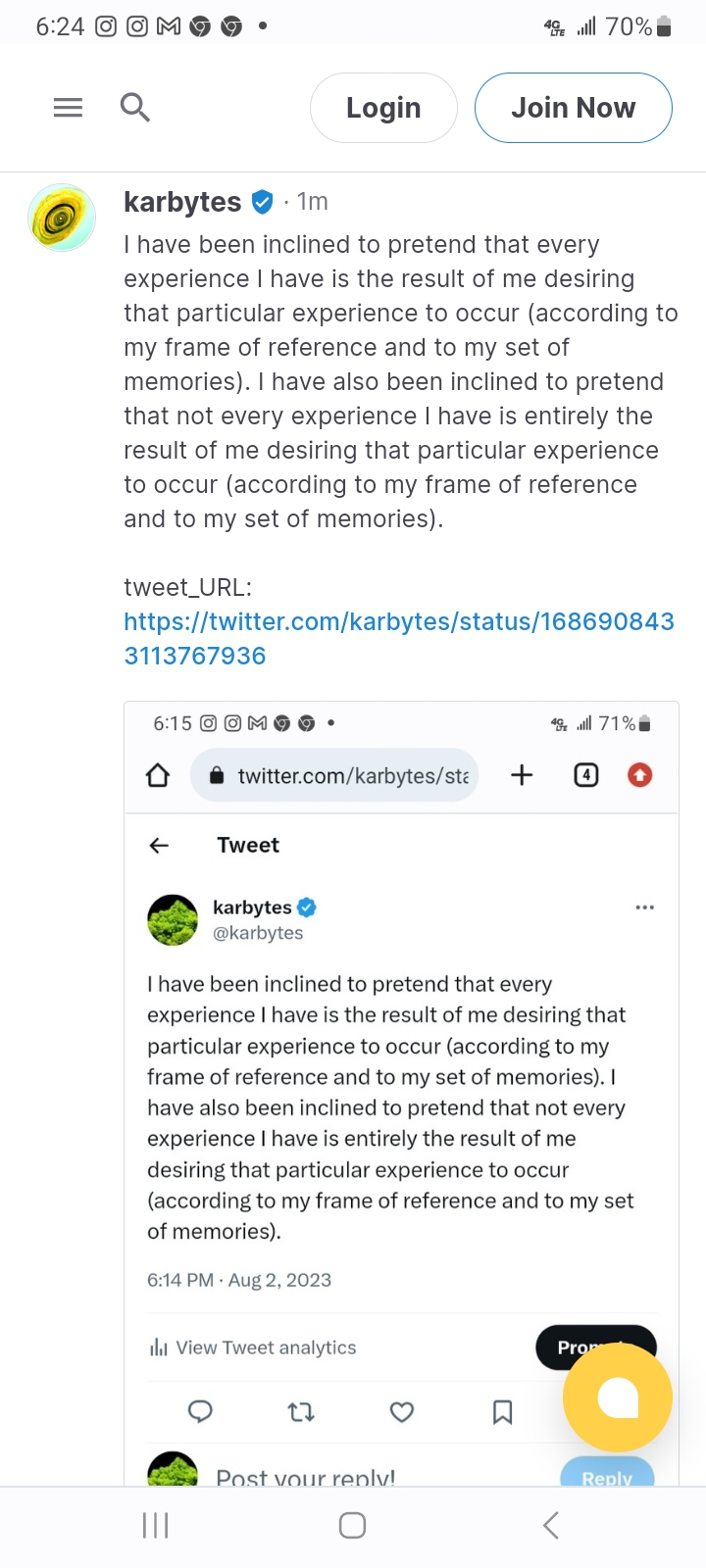The height and width of the screenshot is (1568, 706).
Task: Tap the Android recent apps button
Action: (x=156, y=1525)
